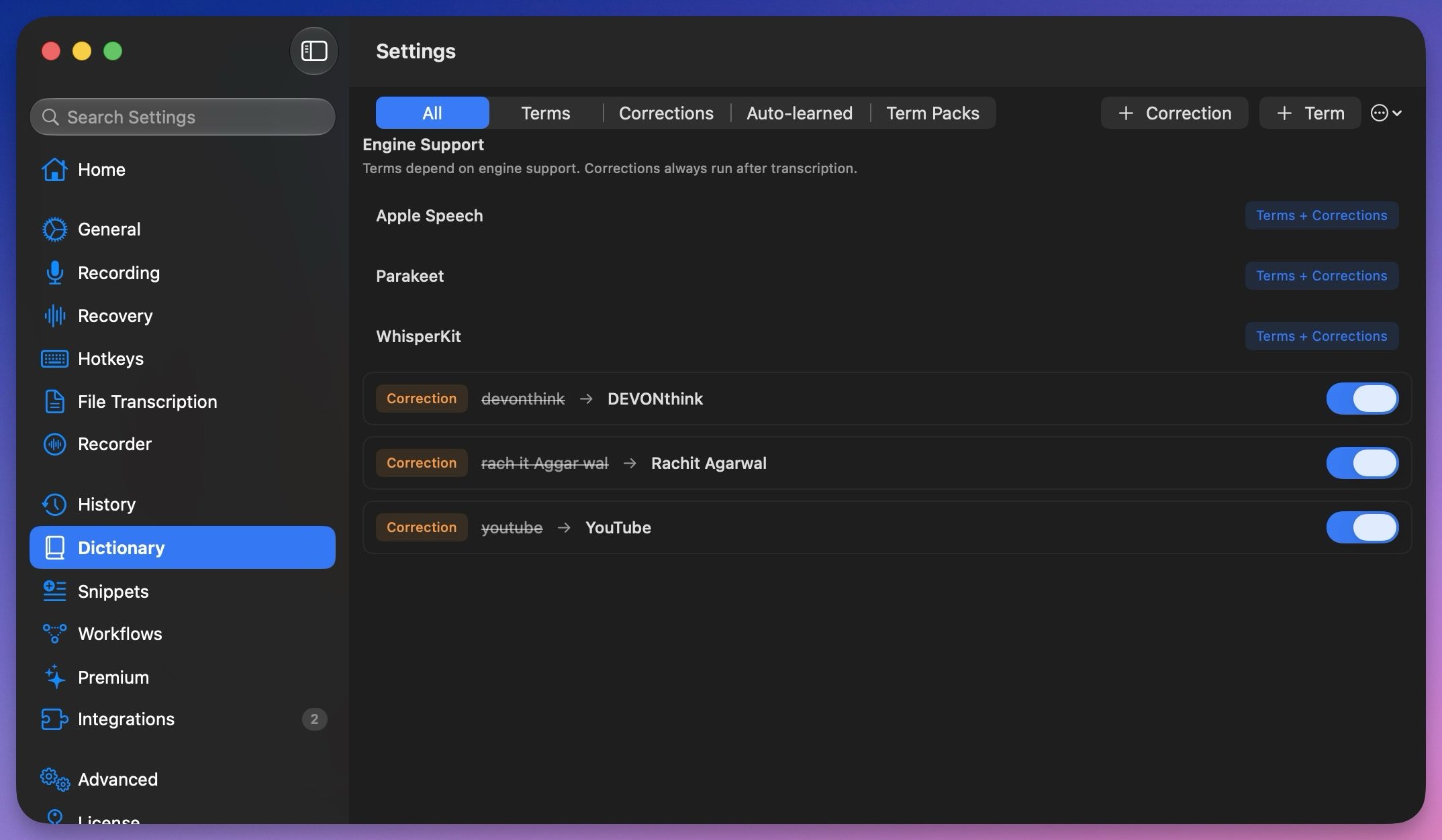Click the Workflows nodes icon

click(54, 634)
